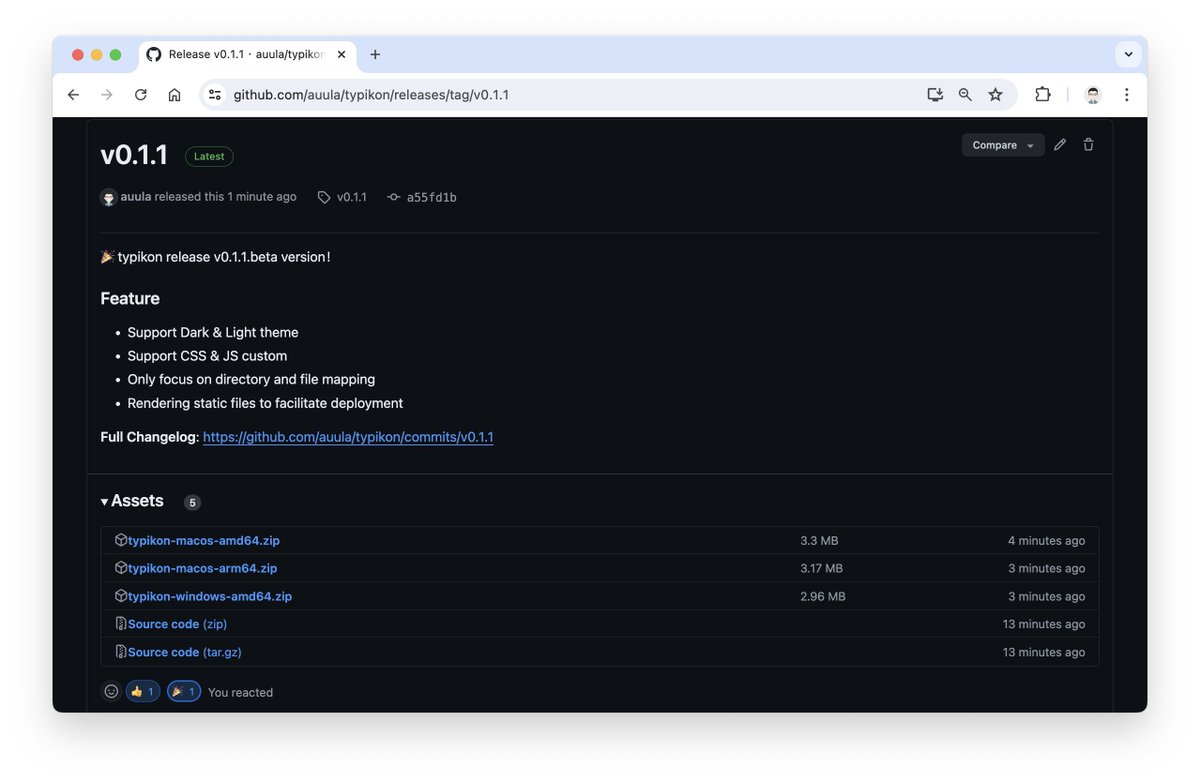The height and width of the screenshot is (782, 1200).
Task: Click the tag icon beside v0.1.1
Action: point(324,198)
